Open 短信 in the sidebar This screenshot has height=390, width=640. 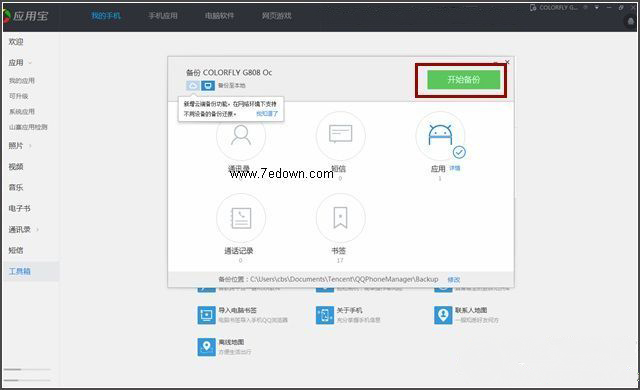(x=16, y=250)
